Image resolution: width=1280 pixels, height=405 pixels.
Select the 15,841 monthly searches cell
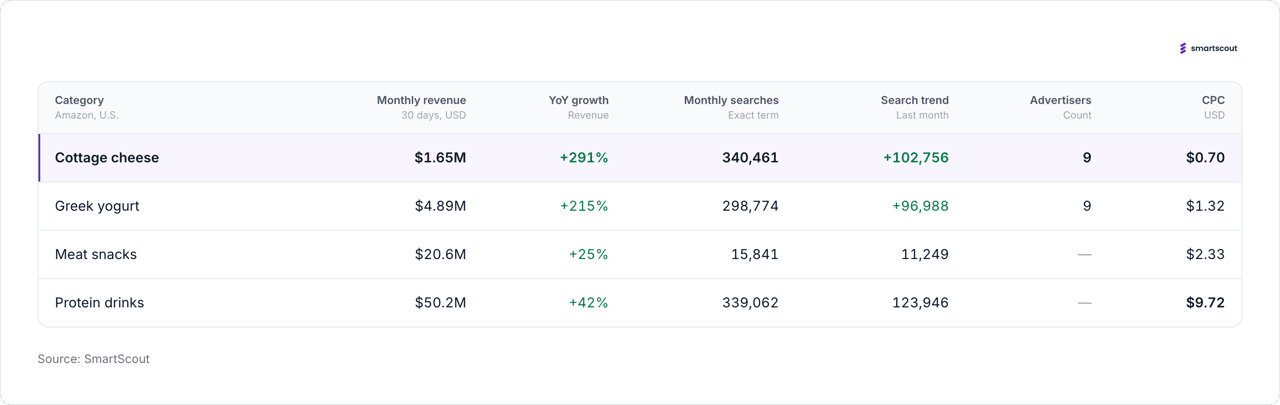coord(755,254)
